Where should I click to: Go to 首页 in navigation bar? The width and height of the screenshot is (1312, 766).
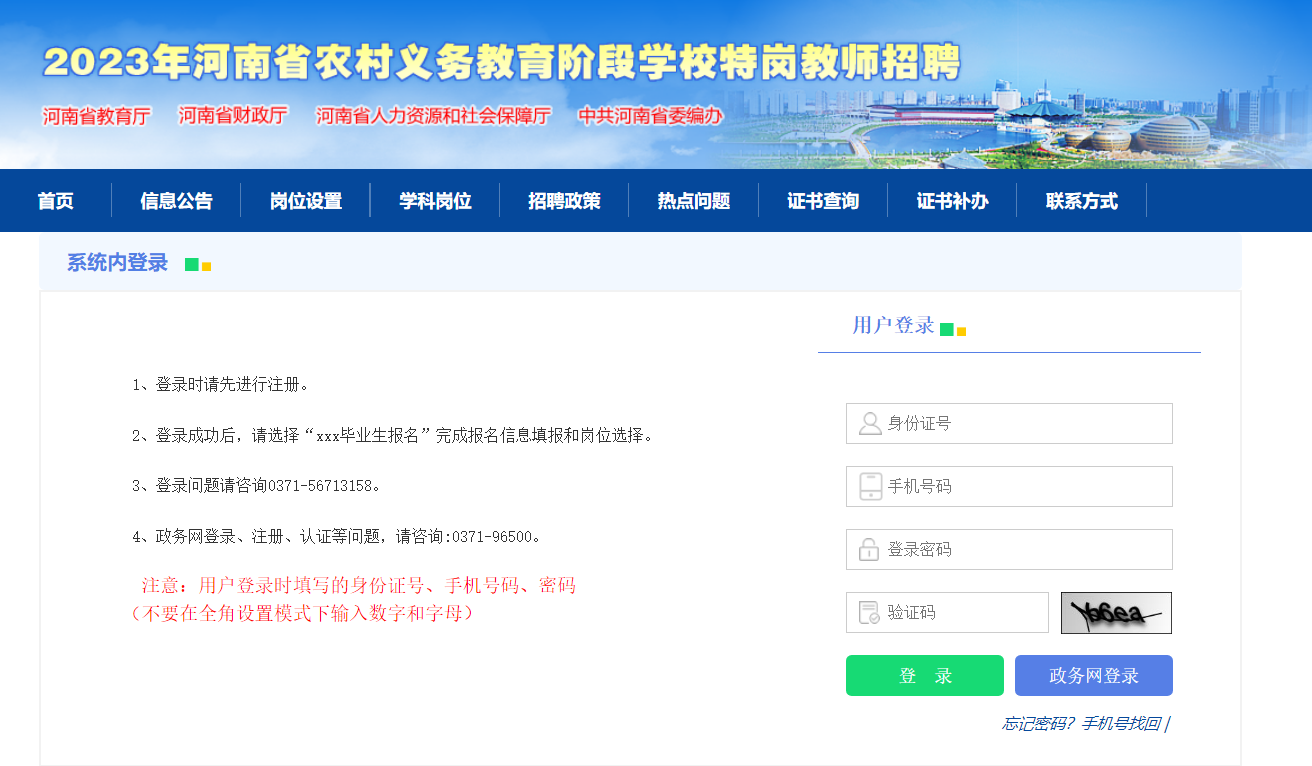pyautogui.click(x=56, y=201)
